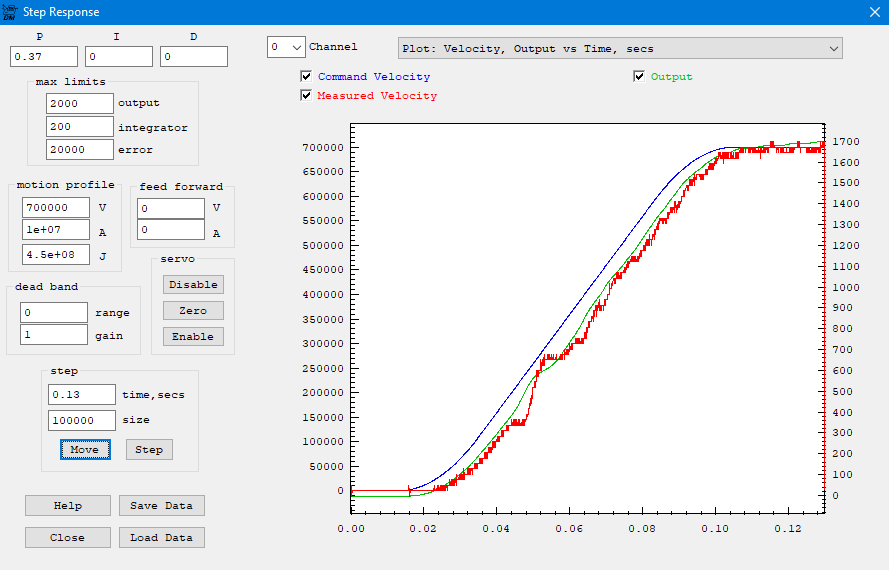Click the servo Zero button
The height and width of the screenshot is (570, 889).
pos(193,310)
